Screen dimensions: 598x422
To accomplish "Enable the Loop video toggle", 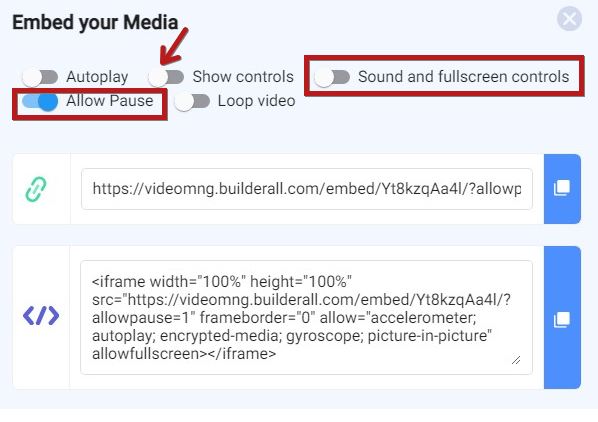I will [192, 102].
